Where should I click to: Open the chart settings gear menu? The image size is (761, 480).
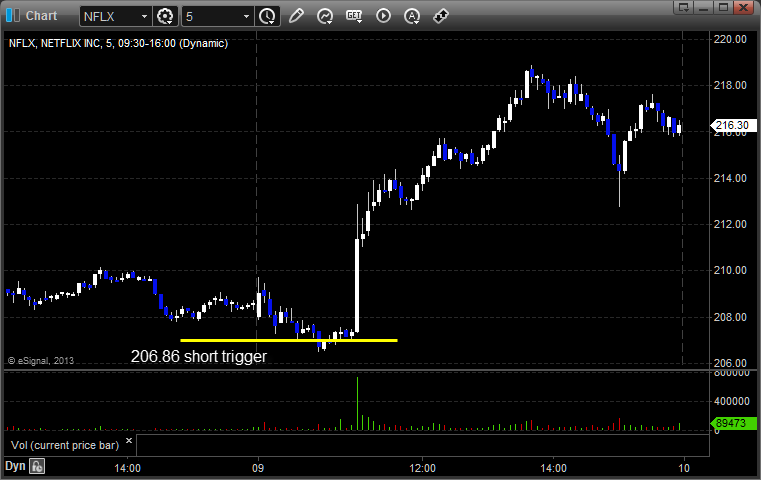tap(165, 16)
